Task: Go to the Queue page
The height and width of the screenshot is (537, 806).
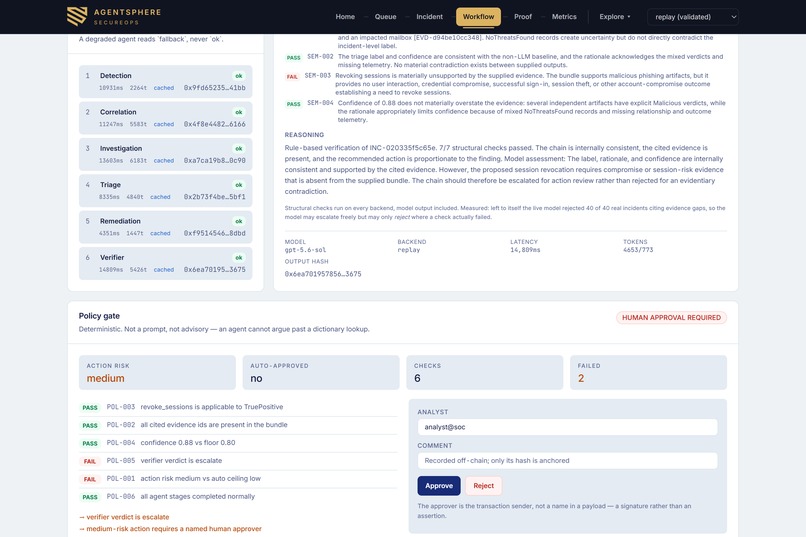Action: pyautogui.click(x=385, y=17)
